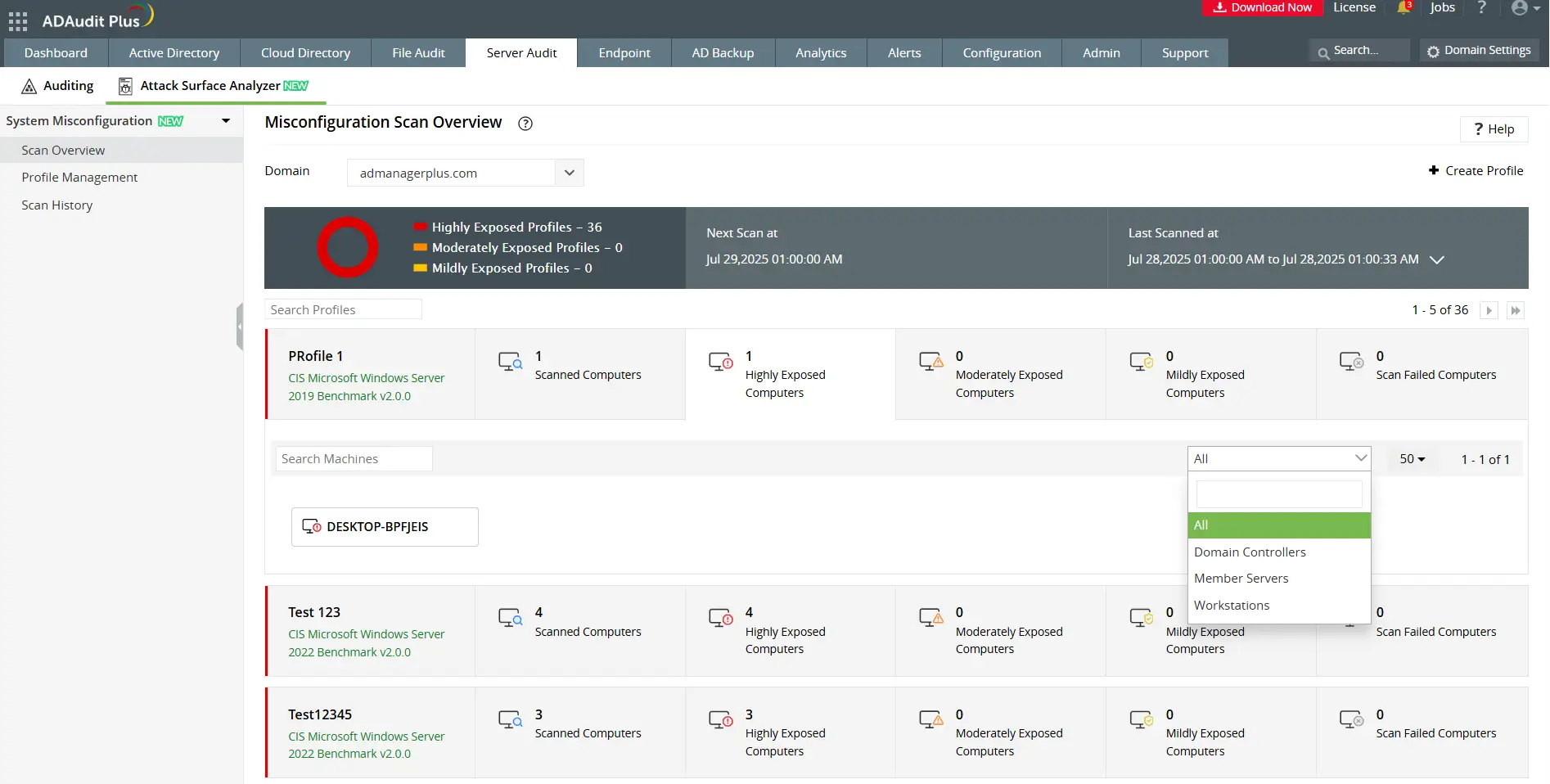Collapse the System Misconfiguration section
The width and height of the screenshot is (1550, 784).
pyautogui.click(x=226, y=121)
